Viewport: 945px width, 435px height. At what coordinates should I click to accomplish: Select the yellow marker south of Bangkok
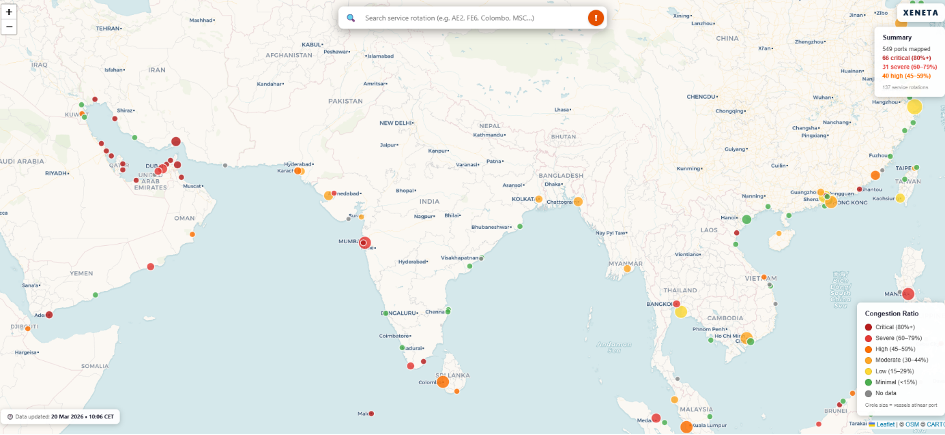tap(681, 311)
